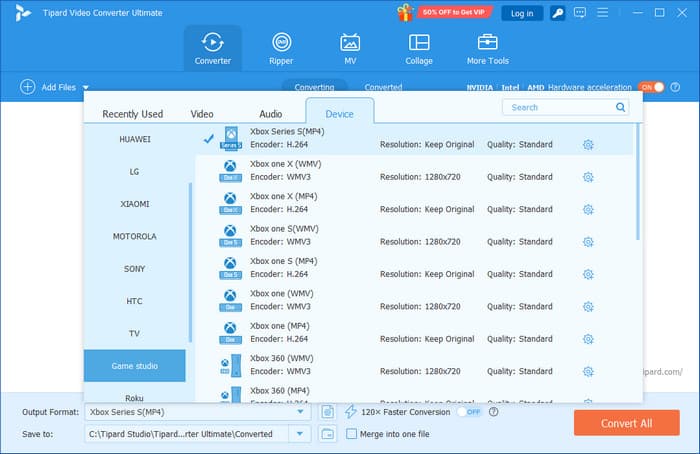
Task: Expand the Save to path dropdown
Action: (300, 433)
